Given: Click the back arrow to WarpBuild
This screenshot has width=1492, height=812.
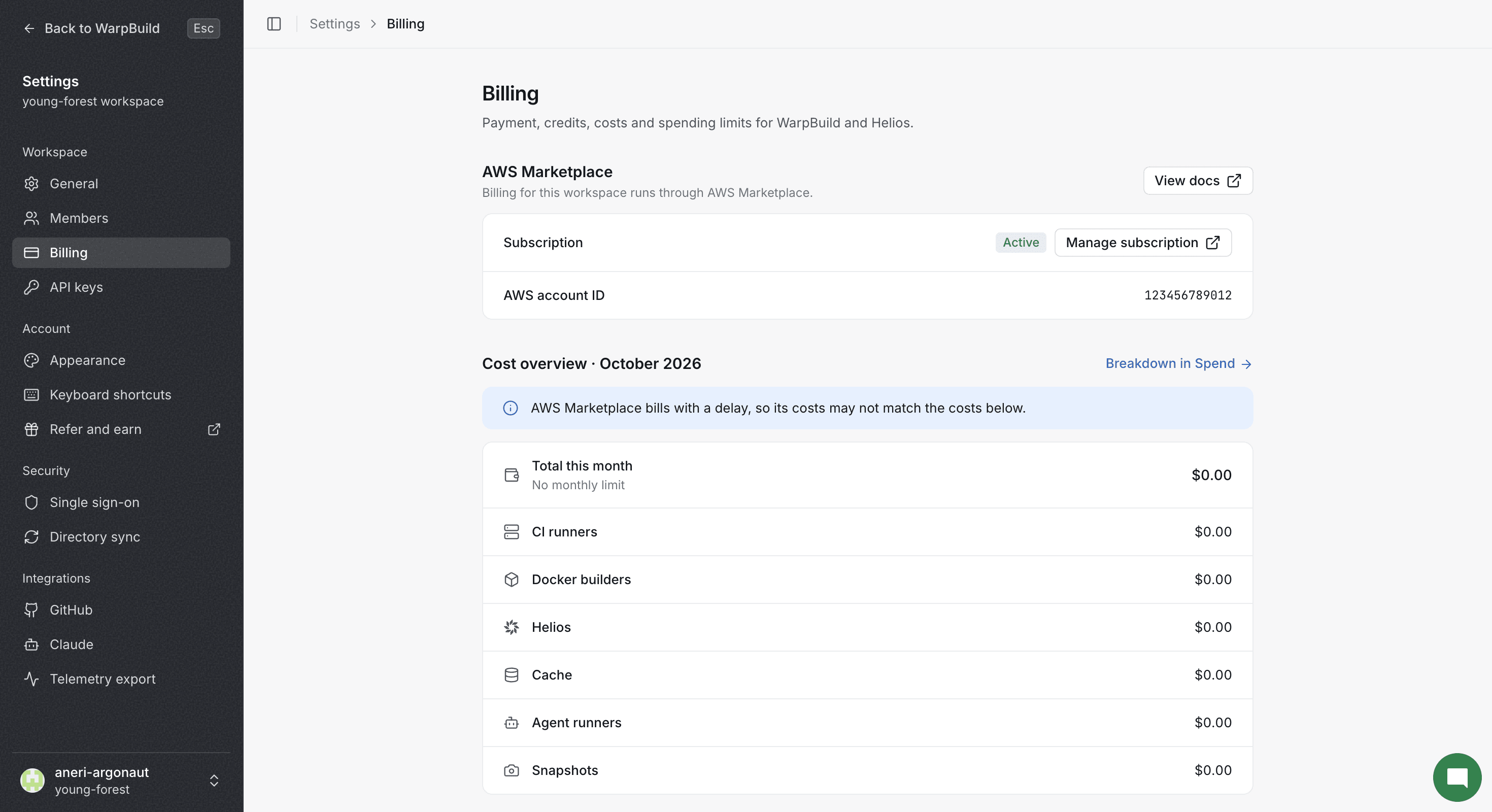Looking at the screenshot, I should pos(29,28).
